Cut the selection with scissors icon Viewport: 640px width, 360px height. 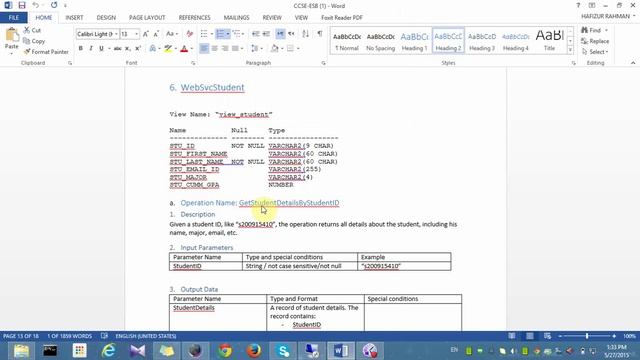(x=32, y=30)
